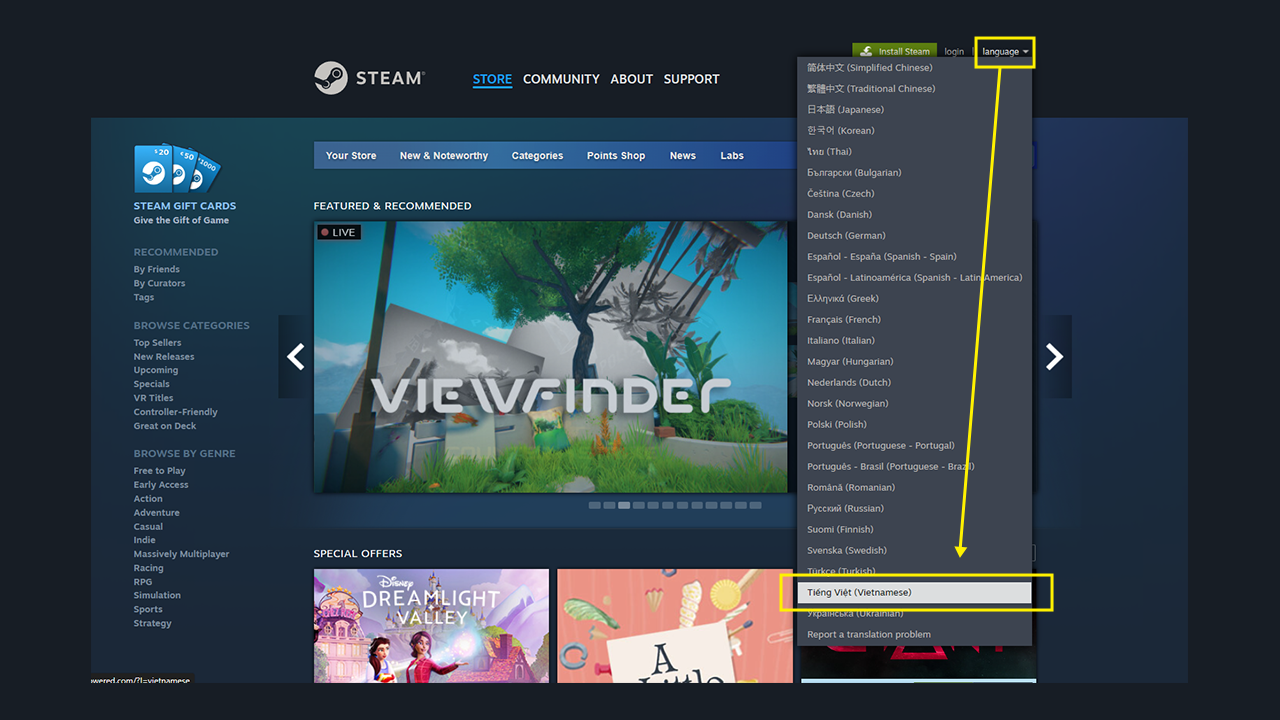Open the login link

click(954, 52)
